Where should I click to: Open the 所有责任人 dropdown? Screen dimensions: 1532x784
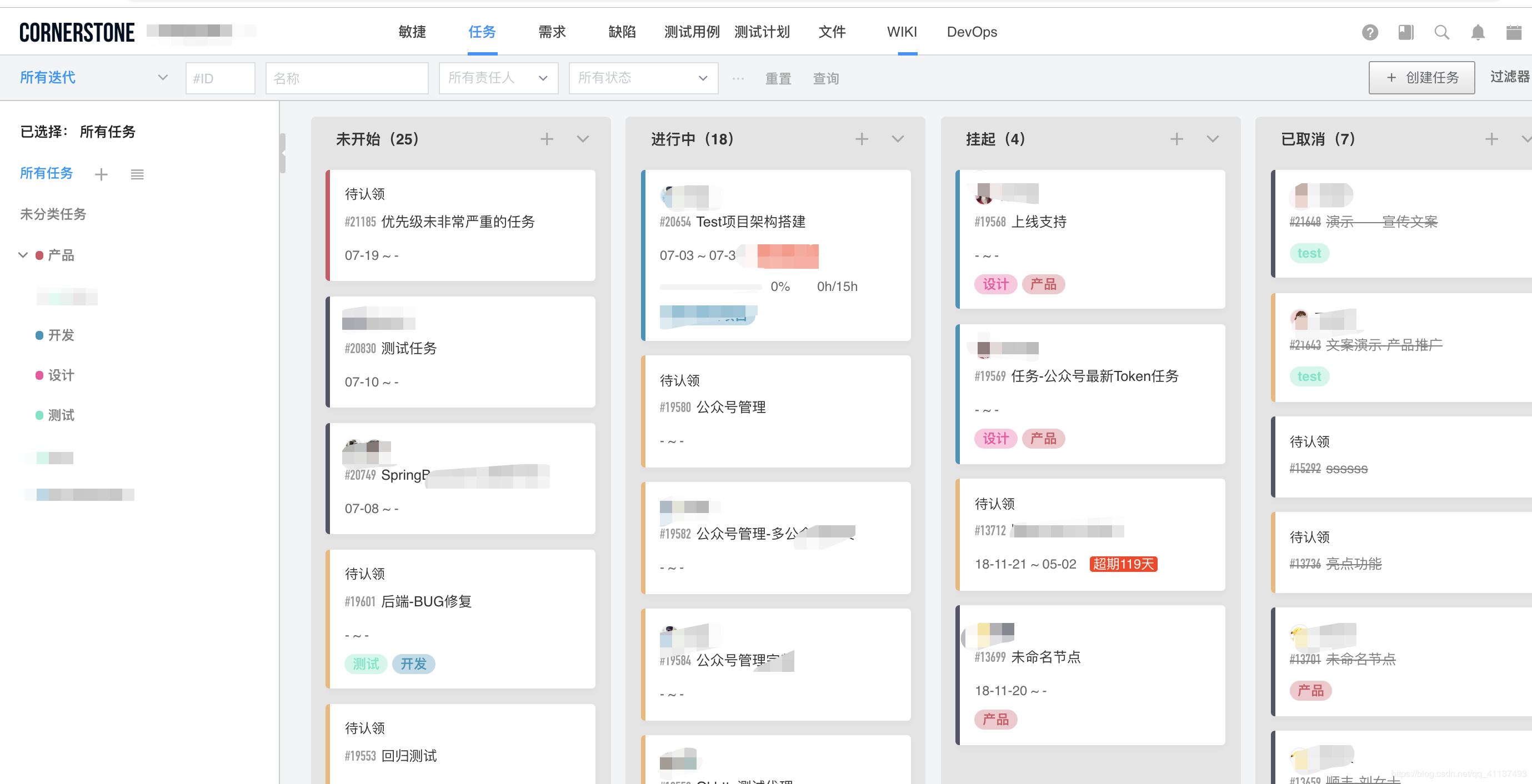(498, 78)
